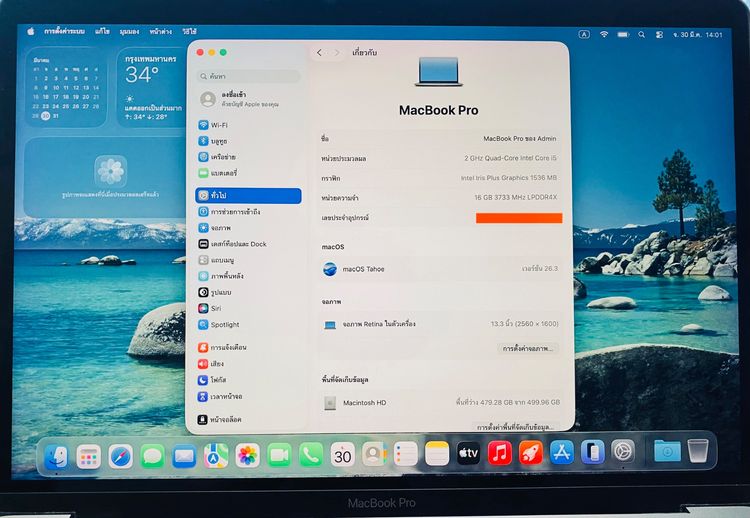Open Reminders from the Dock
Image resolution: width=750 pixels, height=518 pixels.
pos(406,453)
